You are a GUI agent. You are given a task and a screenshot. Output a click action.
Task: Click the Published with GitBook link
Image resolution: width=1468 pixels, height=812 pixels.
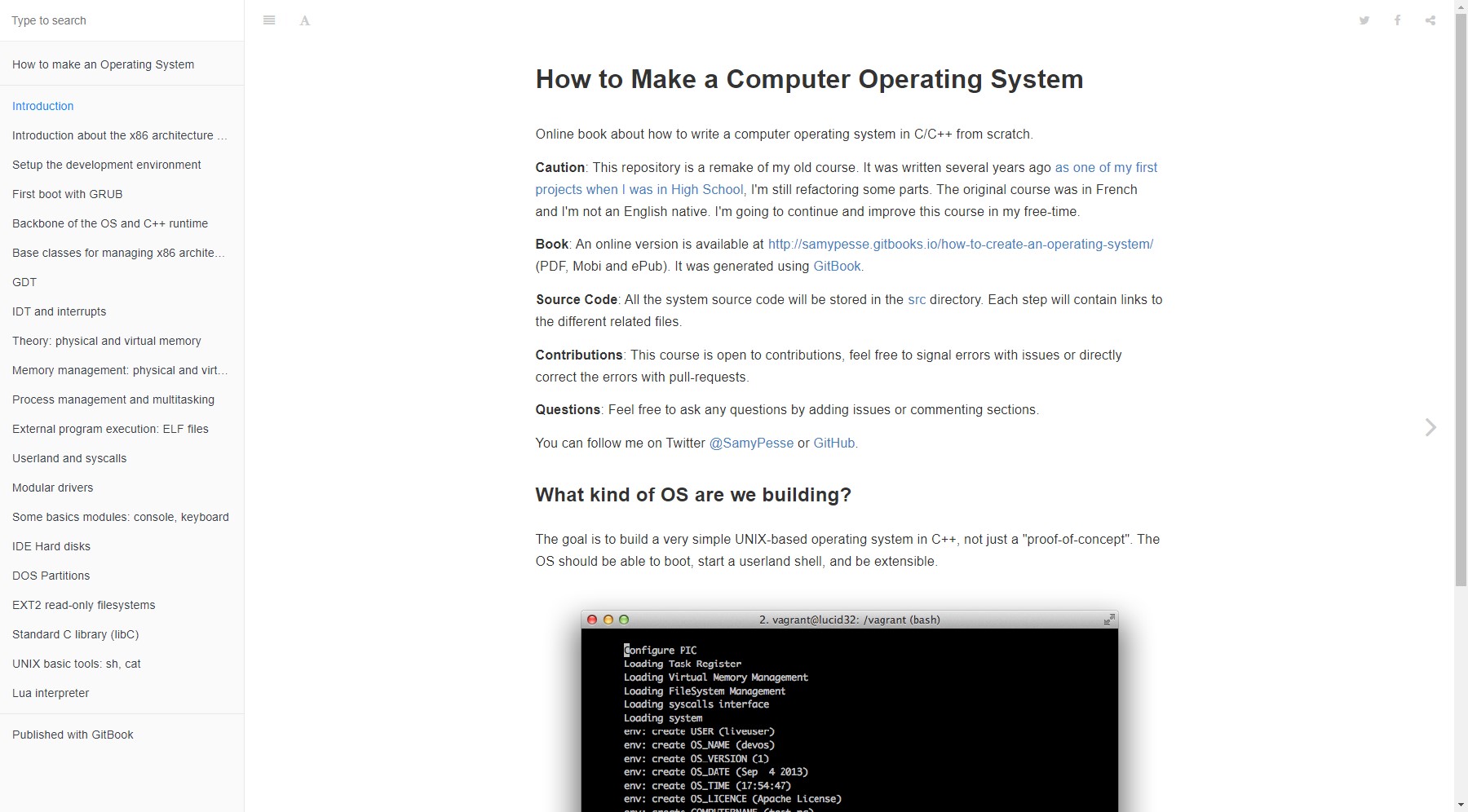coord(73,735)
